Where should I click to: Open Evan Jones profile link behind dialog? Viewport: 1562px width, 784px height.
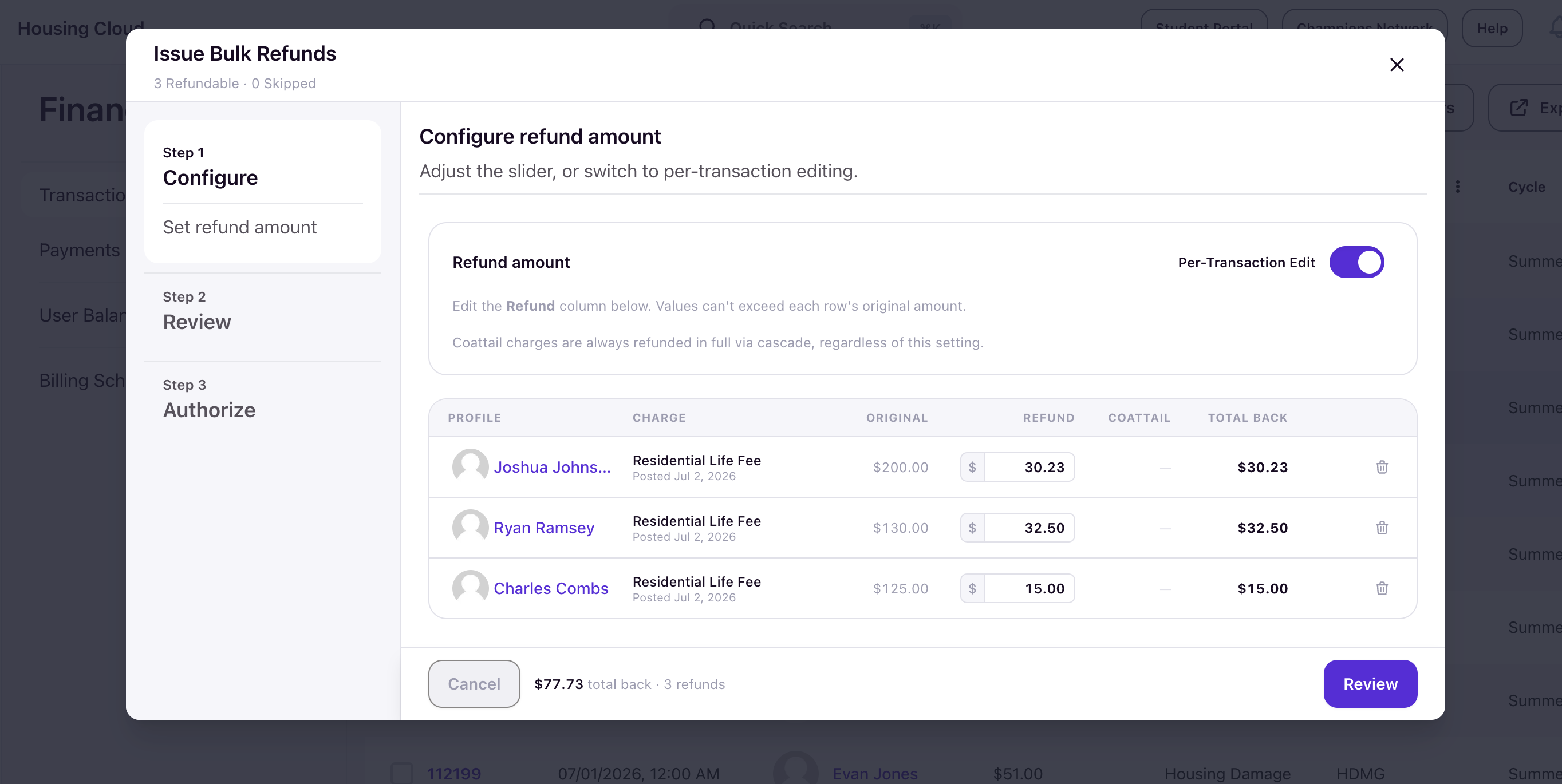click(x=874, y=774)
